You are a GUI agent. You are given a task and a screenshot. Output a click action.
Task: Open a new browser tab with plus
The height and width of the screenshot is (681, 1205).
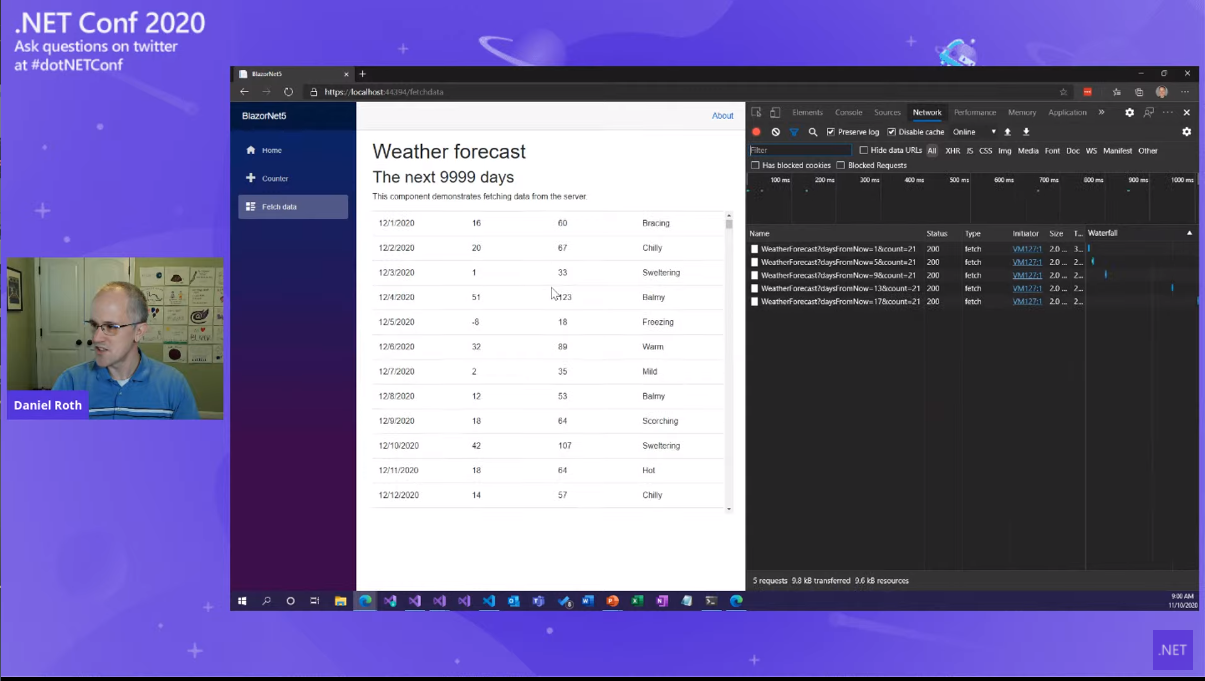362,74
